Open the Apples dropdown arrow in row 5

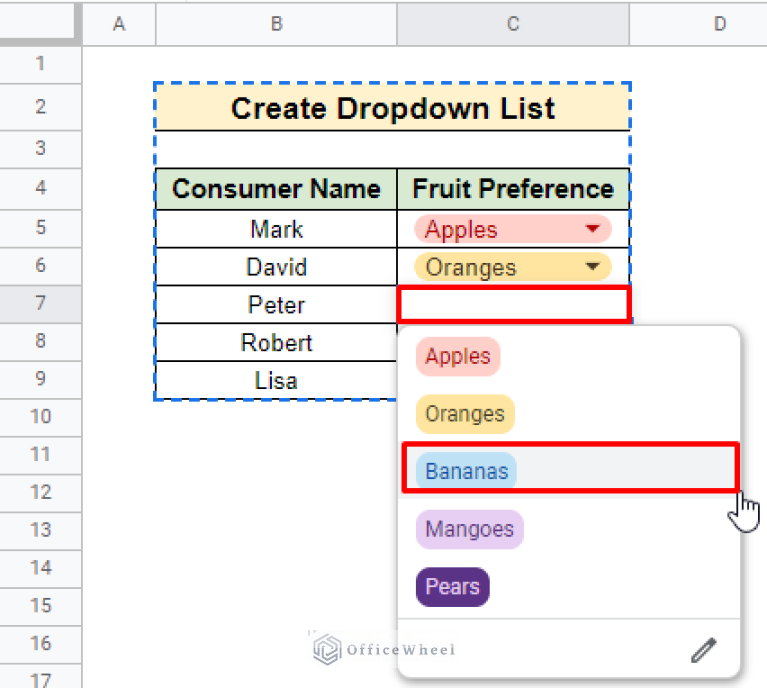coord(592,229)
